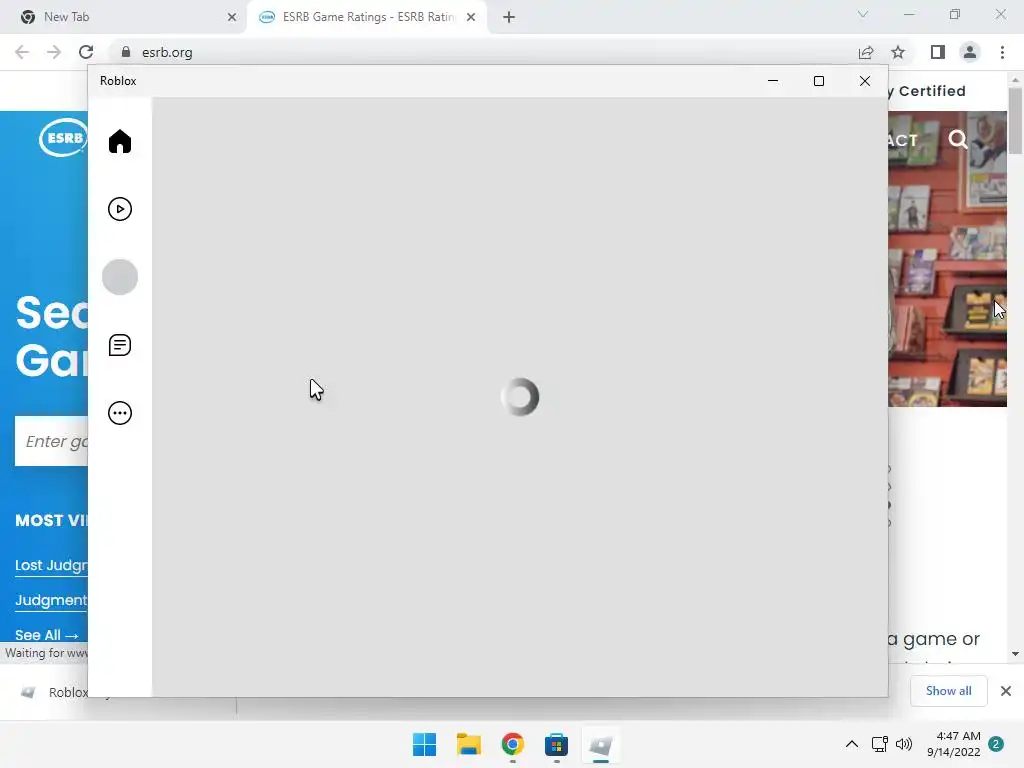This screenshot has height=768, width=1024.
Task: Bookmark this tab with the star icon
Action: point(898,52)
